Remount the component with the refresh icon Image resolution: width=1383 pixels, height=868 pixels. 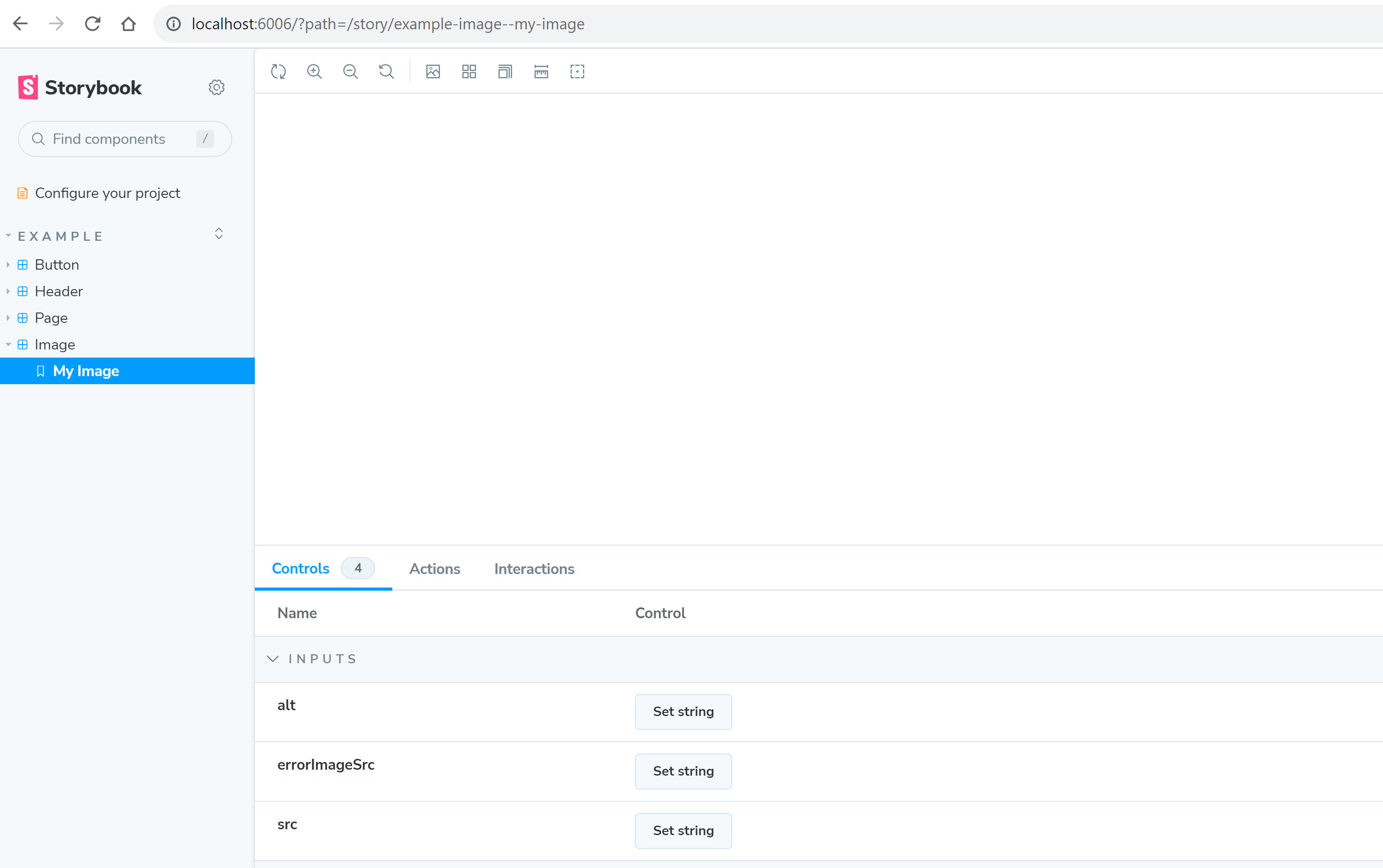279,71
